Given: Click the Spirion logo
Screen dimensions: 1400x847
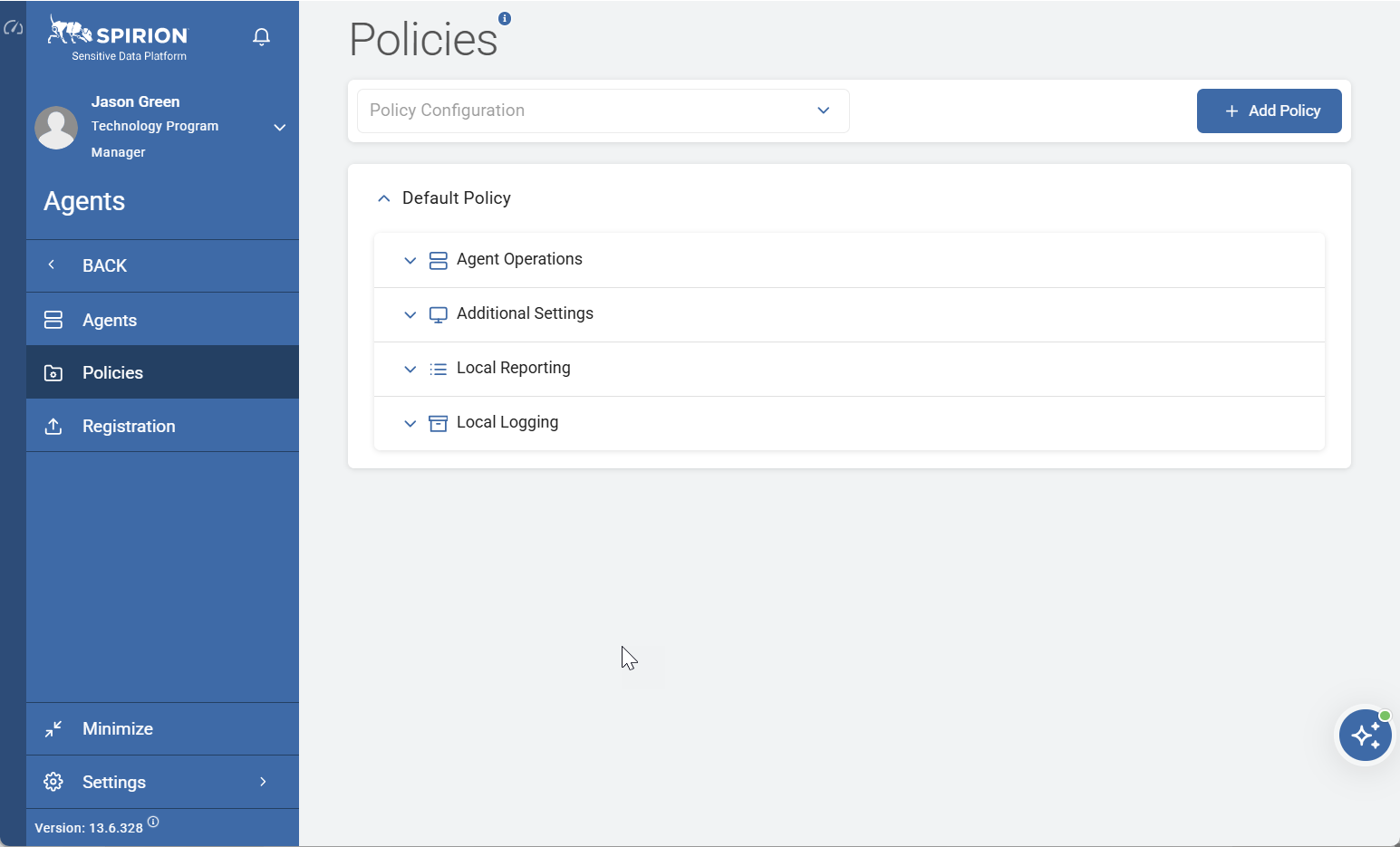Looking at the screenshot, I should tap(118, 37).
